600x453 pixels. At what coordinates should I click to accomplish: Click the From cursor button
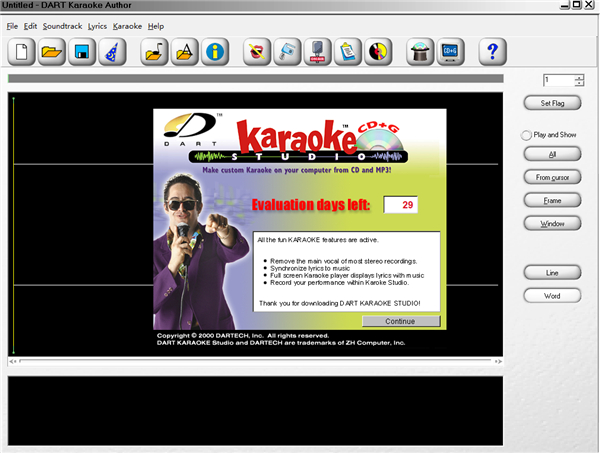(x=552, y=177)
